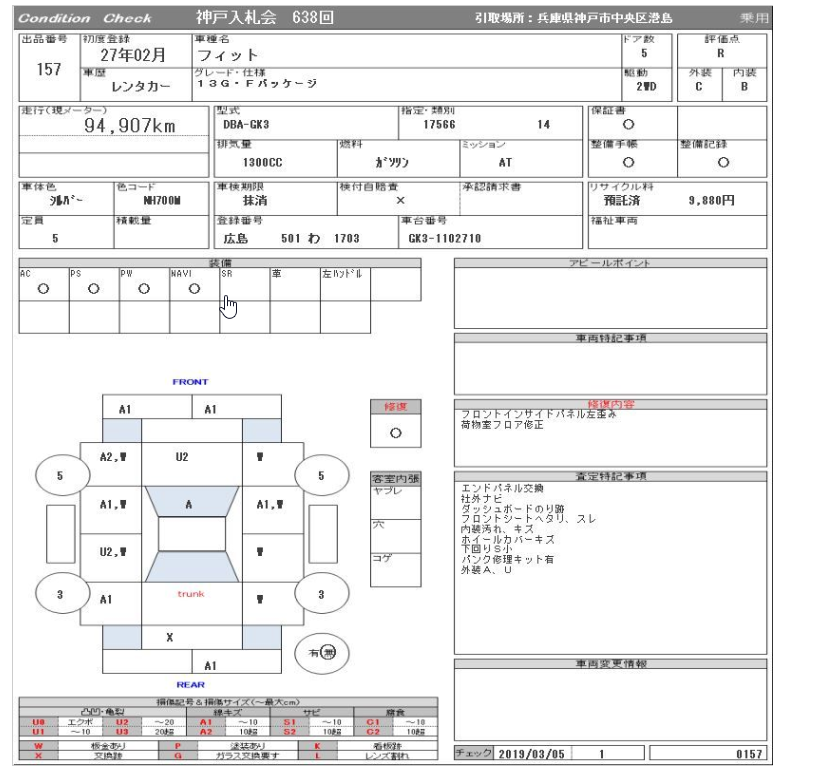Viewport: 815px width, 767px height.
Task: Select the windshield area labeled A
Action: [x=188, y=505]
